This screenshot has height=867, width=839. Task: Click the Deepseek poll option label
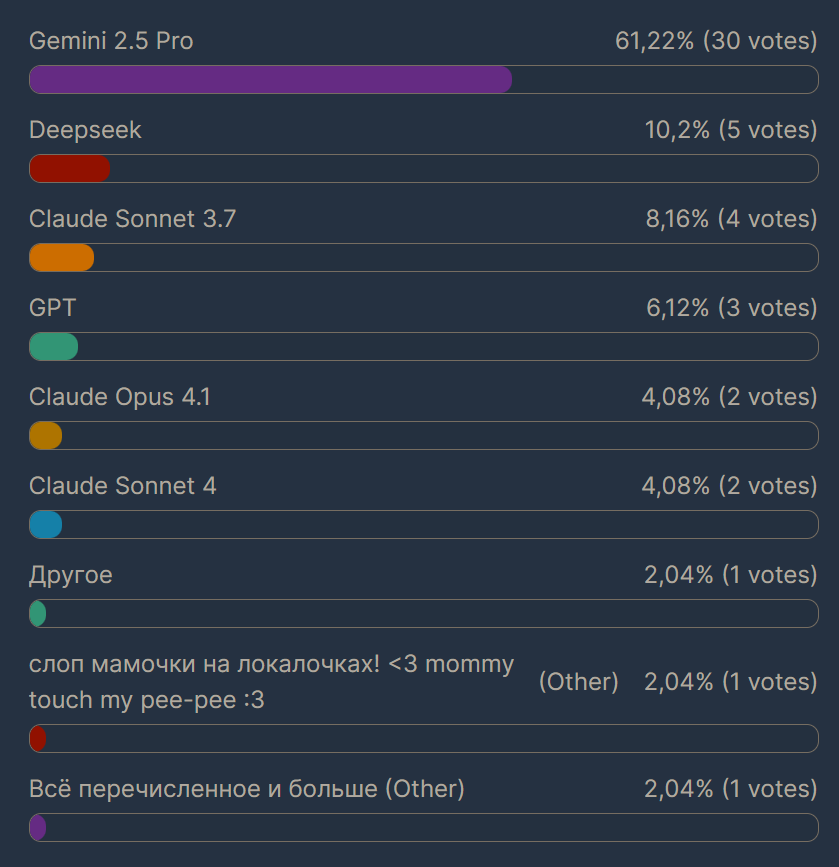tap(85, 130)
